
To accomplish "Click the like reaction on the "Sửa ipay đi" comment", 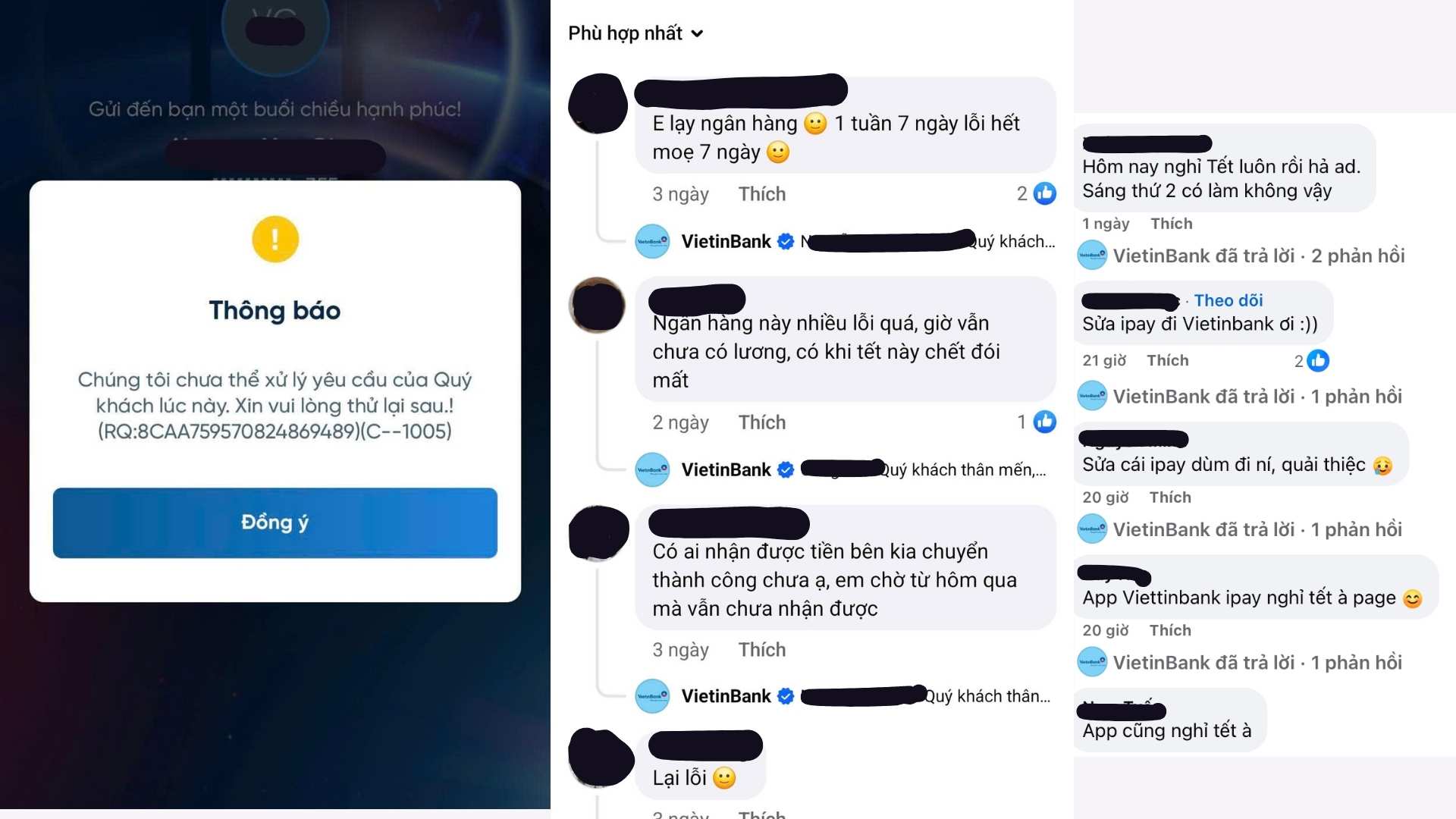I will (1318, 361).
